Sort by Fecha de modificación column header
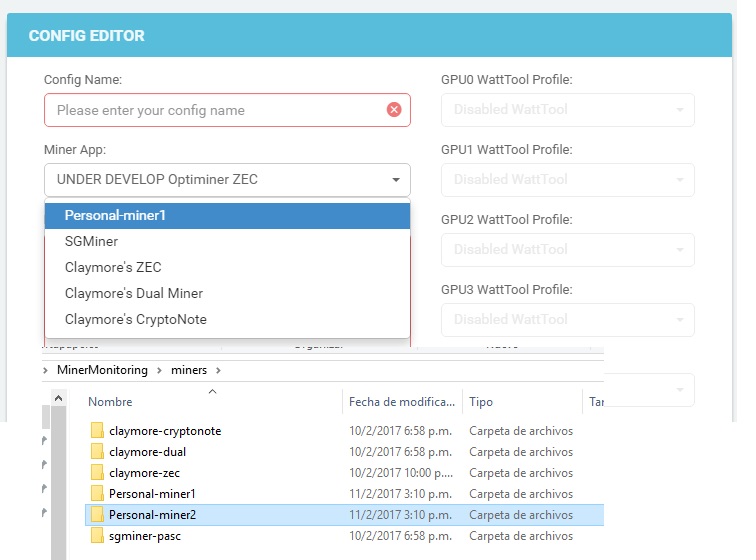The height and width of the screenshot is (560, 756). point(402,402)
